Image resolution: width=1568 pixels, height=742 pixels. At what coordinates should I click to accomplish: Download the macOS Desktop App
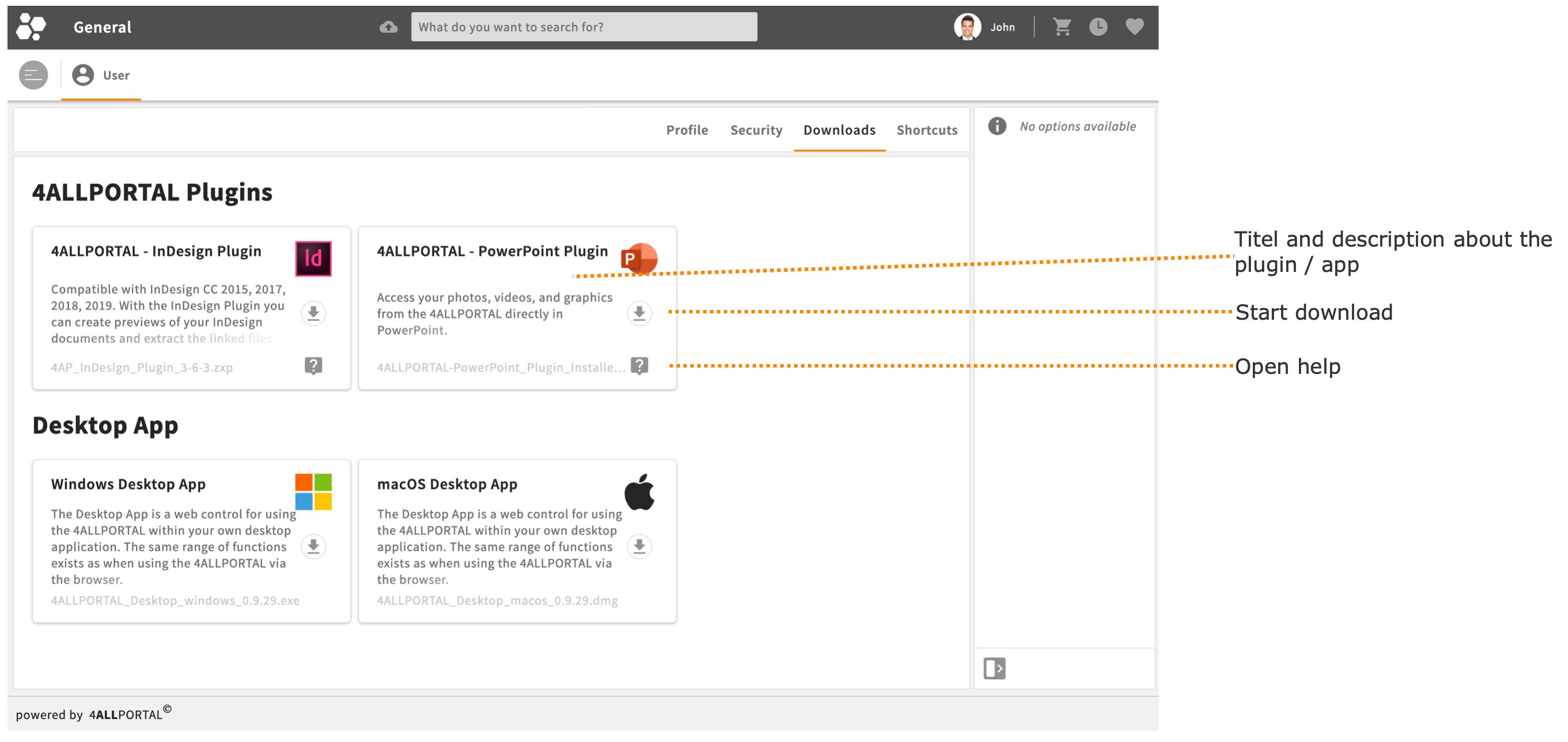[x=639, y=547]
